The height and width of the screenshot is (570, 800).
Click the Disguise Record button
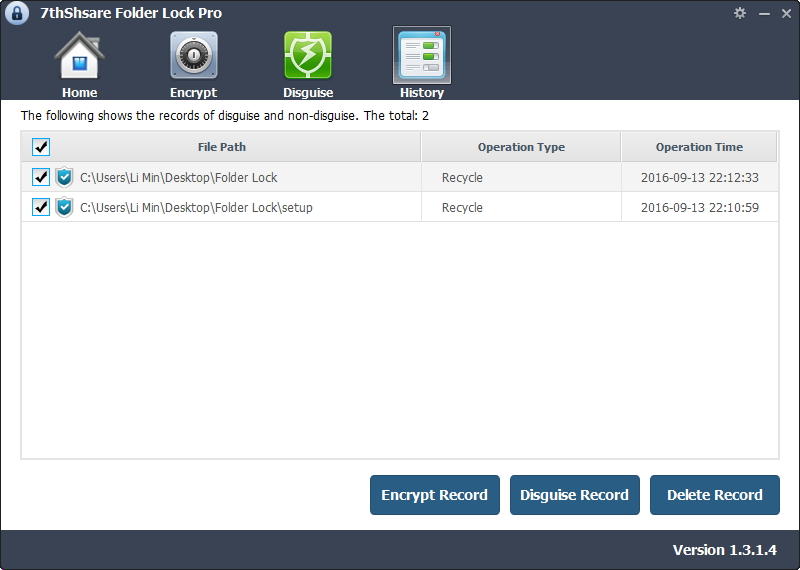coord(574,495)
